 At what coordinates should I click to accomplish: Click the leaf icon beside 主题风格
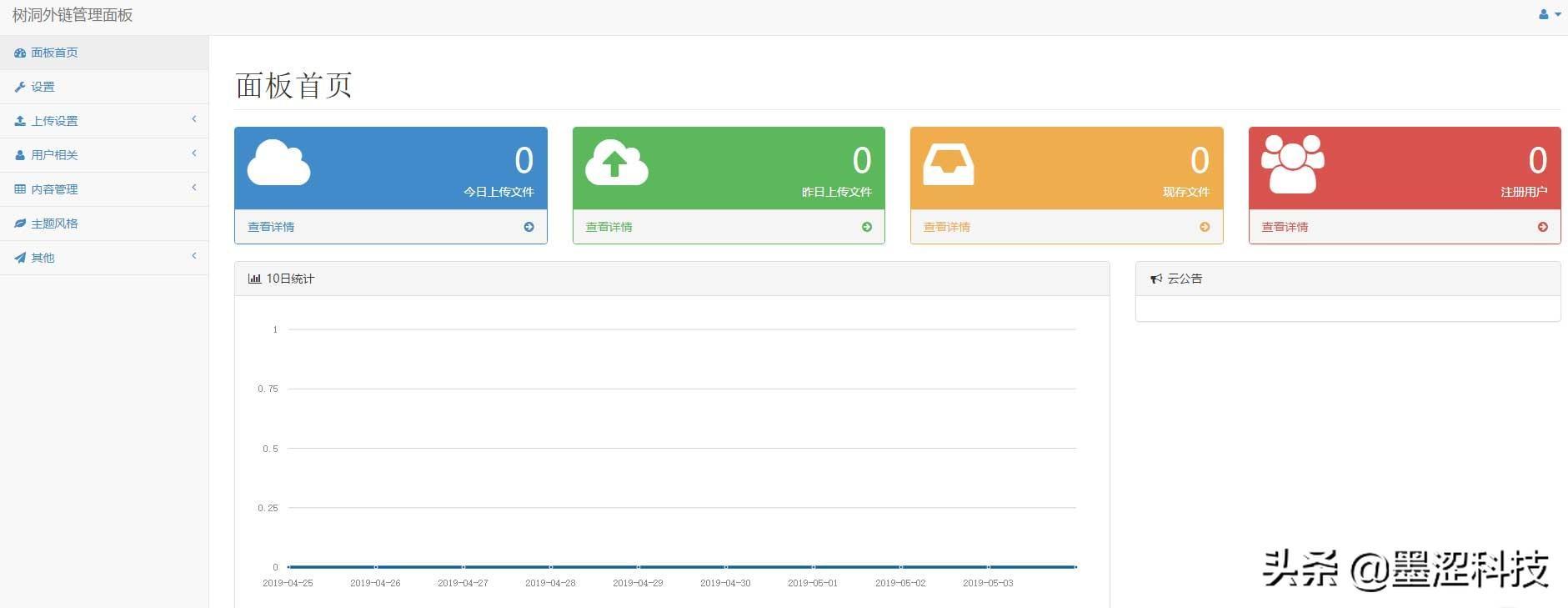pos(20,224)
